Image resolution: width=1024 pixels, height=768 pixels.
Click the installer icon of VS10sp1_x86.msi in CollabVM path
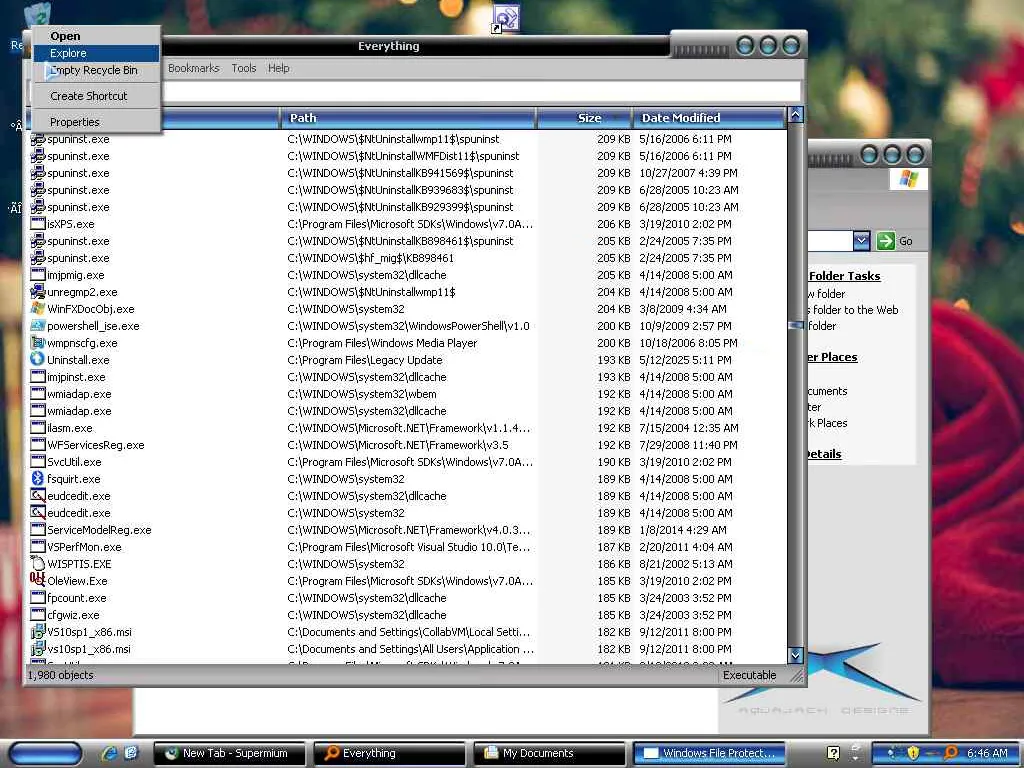click(x=37, y=631)
